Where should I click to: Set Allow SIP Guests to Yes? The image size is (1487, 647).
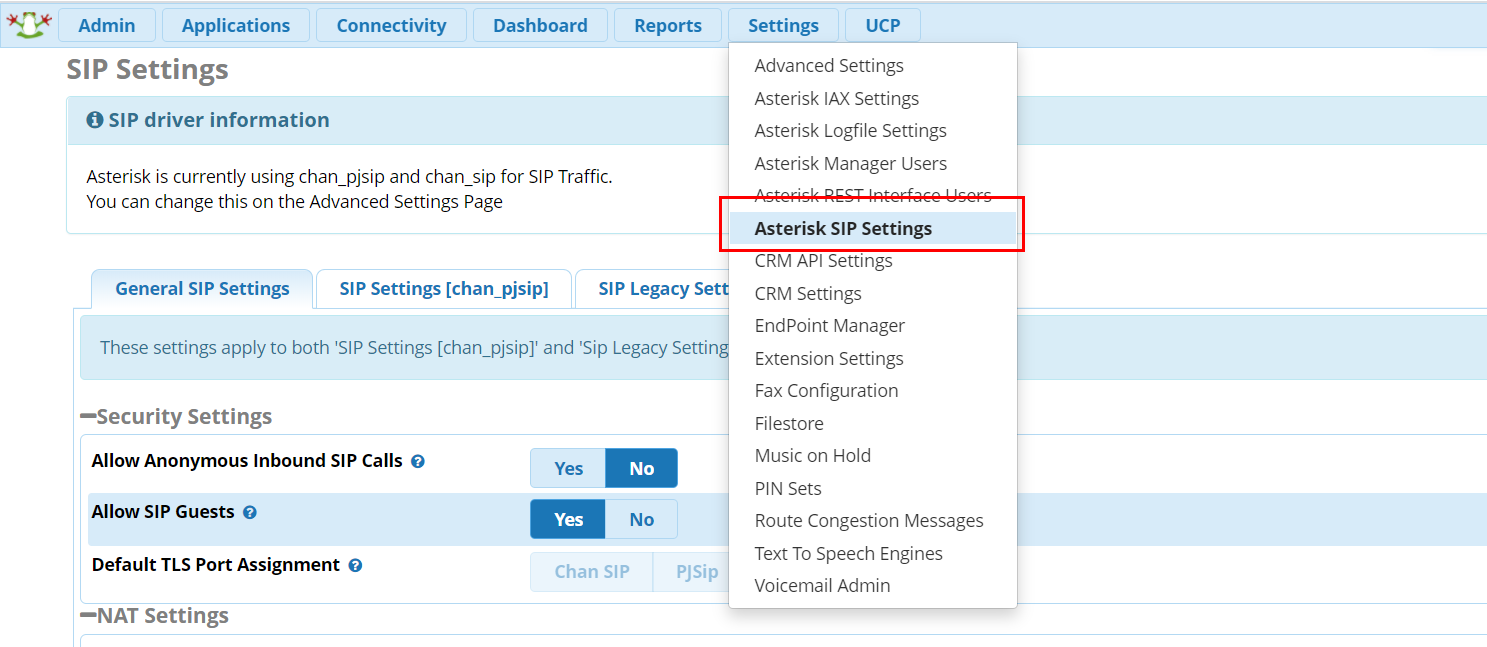(x=568, y=519)
